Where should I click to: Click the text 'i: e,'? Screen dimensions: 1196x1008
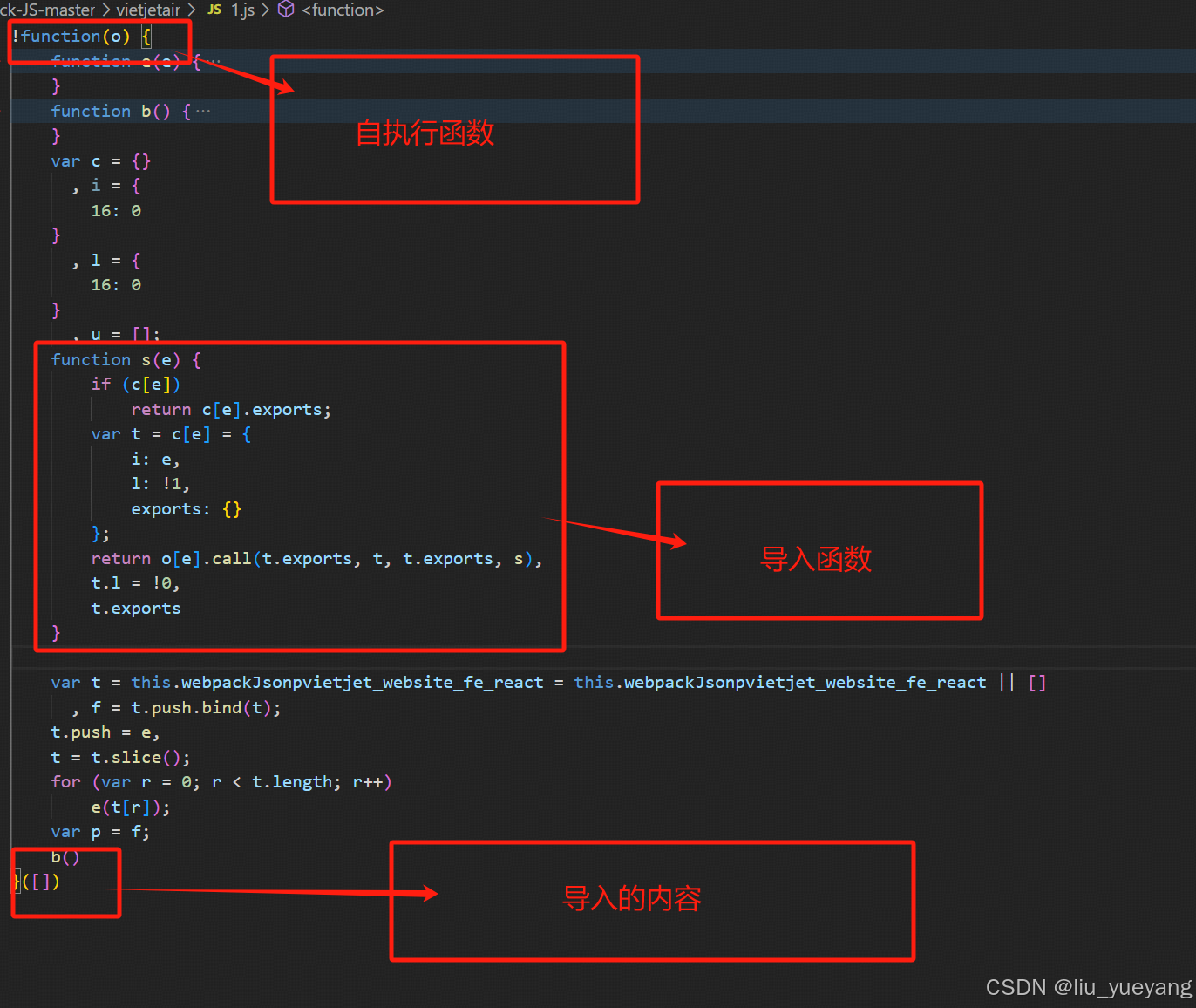[x=155, y=459]
